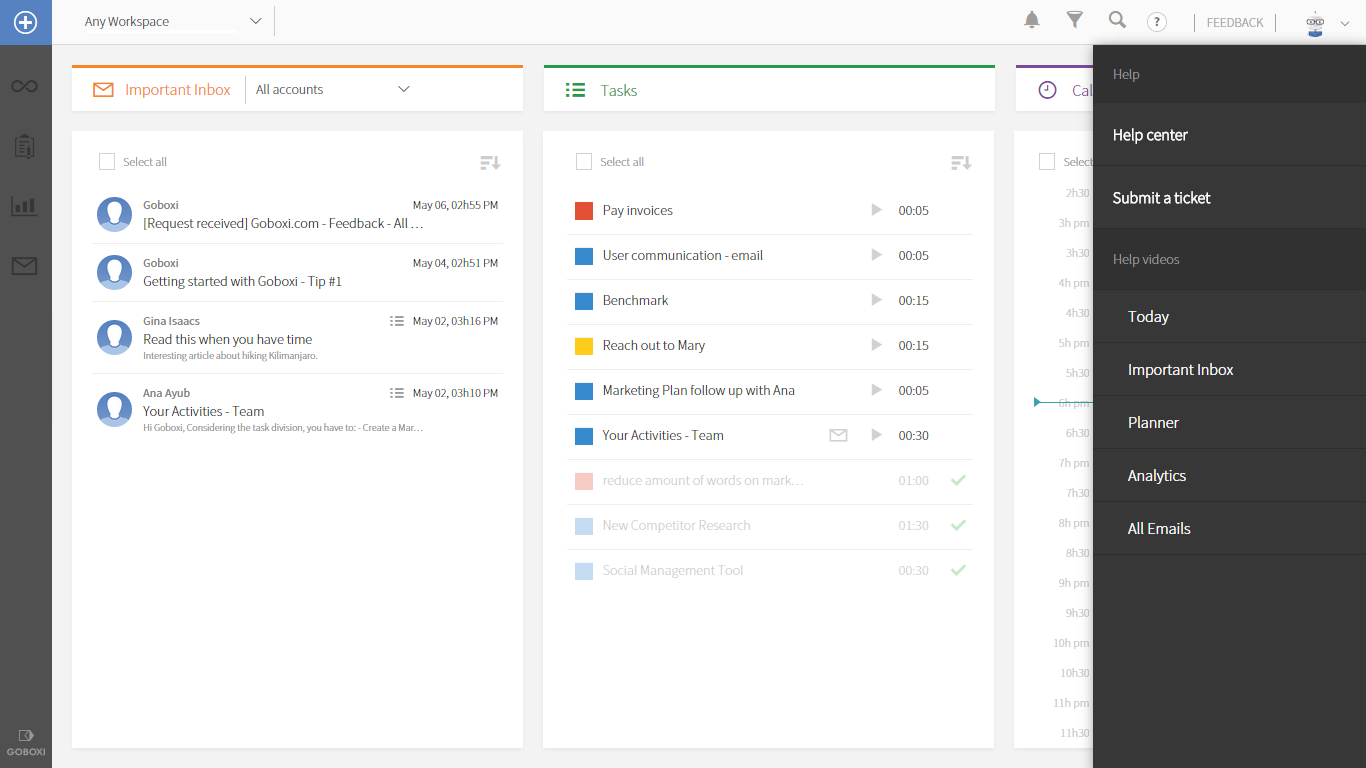Image resolution: width=1366 pixels, height=768 pixels.
Task: Check Select all in Important Inbox
Action: click(107, 162)
